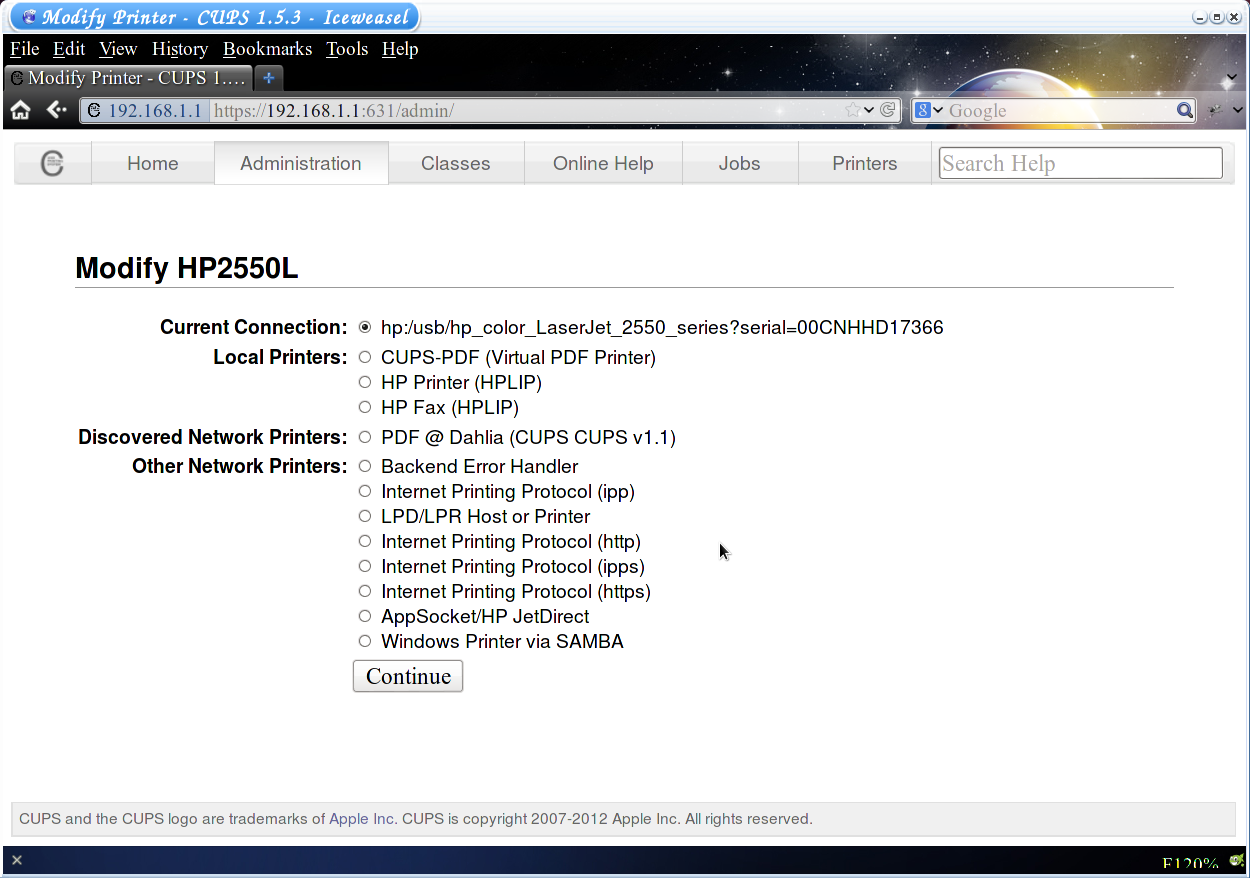The width and height of the screenshot is (1250, 878).
Task: Click the Other Network Printers label
Action: coord(240,466)
